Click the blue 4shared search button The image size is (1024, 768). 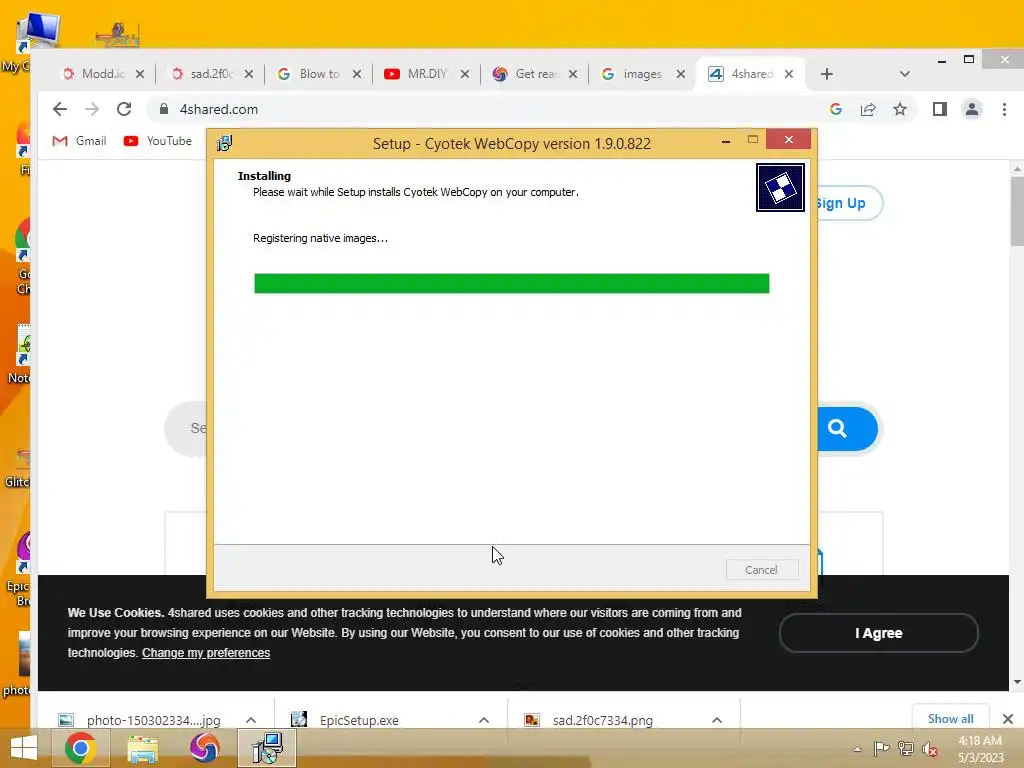[x=846, y=428]
